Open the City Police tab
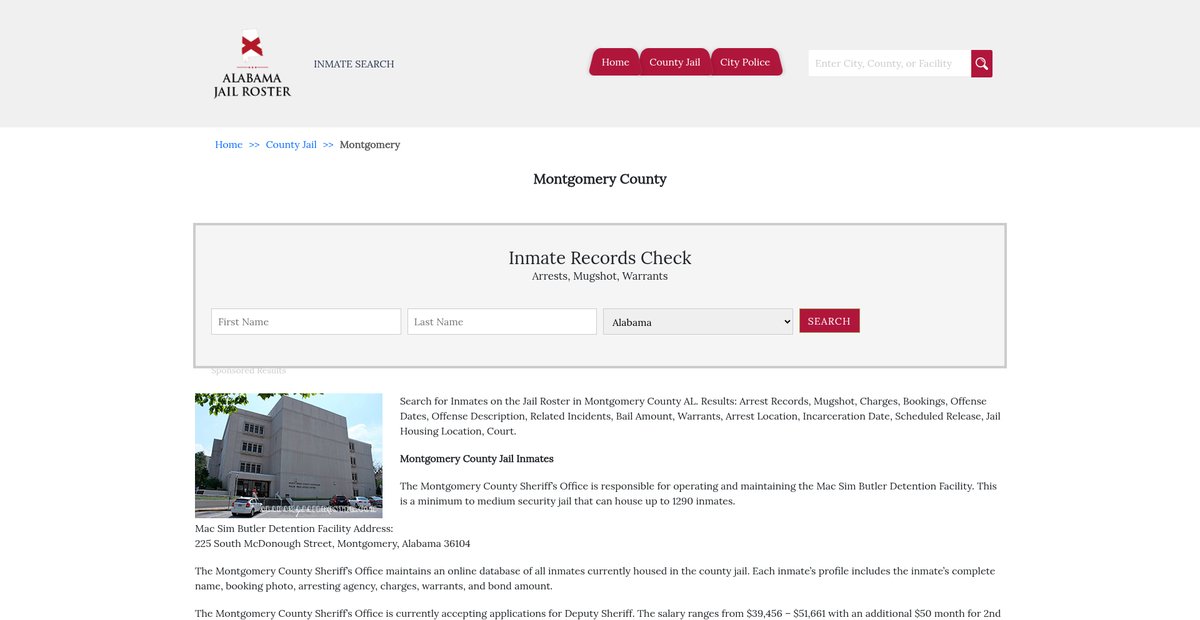This screenshot has width=1200, height=620. click(x=745, y=62)
